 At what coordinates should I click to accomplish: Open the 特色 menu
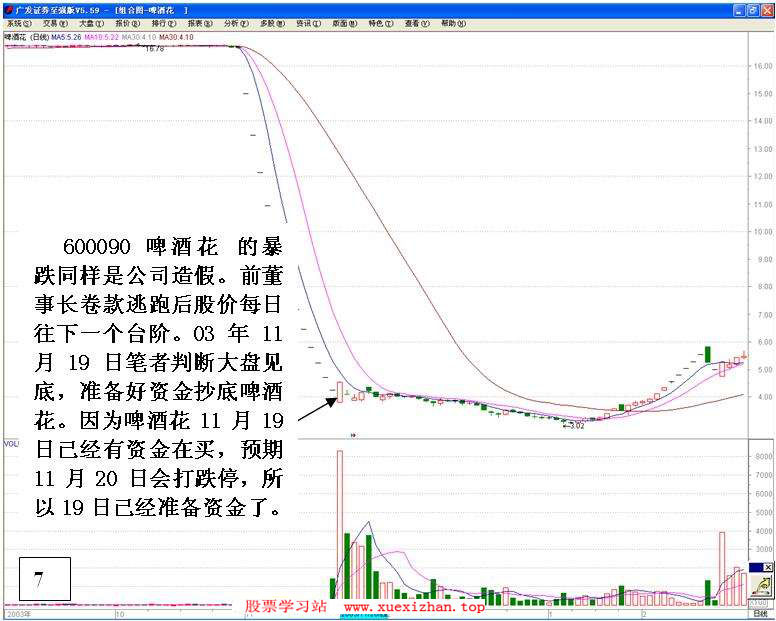coord(381,23)
